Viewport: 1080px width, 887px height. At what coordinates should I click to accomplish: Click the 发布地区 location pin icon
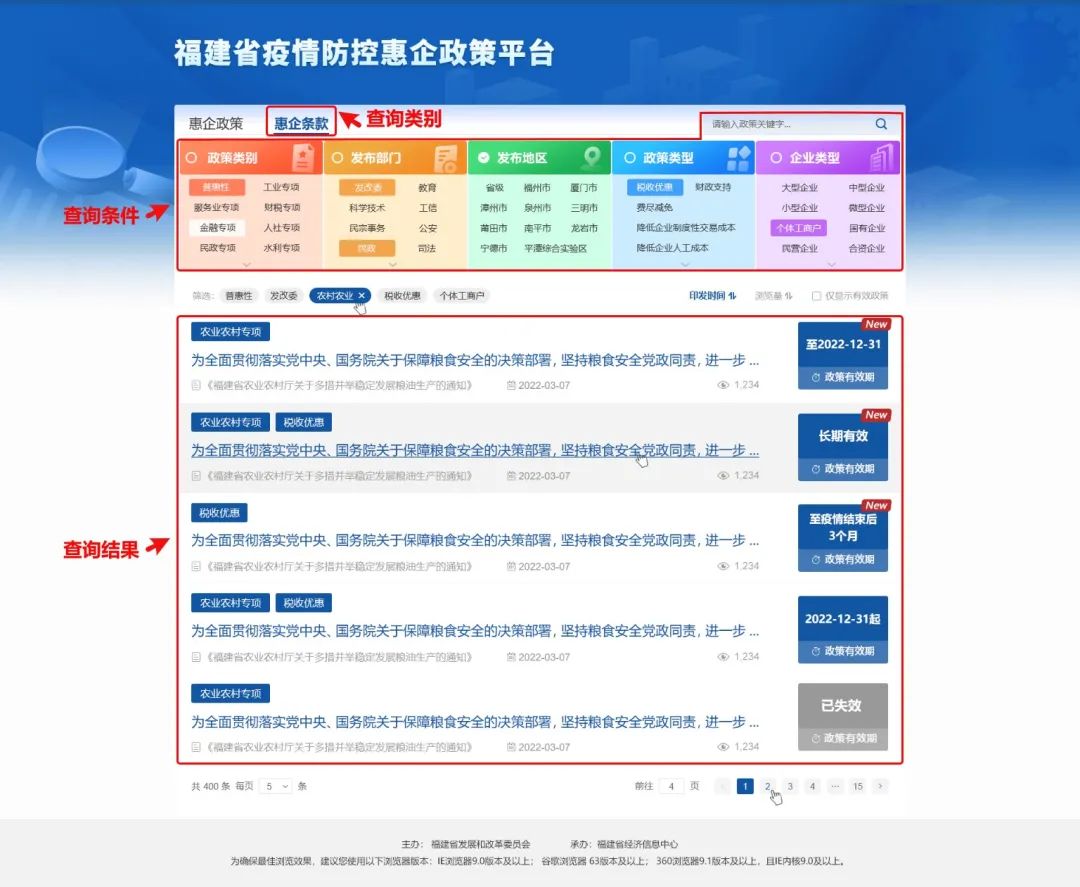[592, 158]
